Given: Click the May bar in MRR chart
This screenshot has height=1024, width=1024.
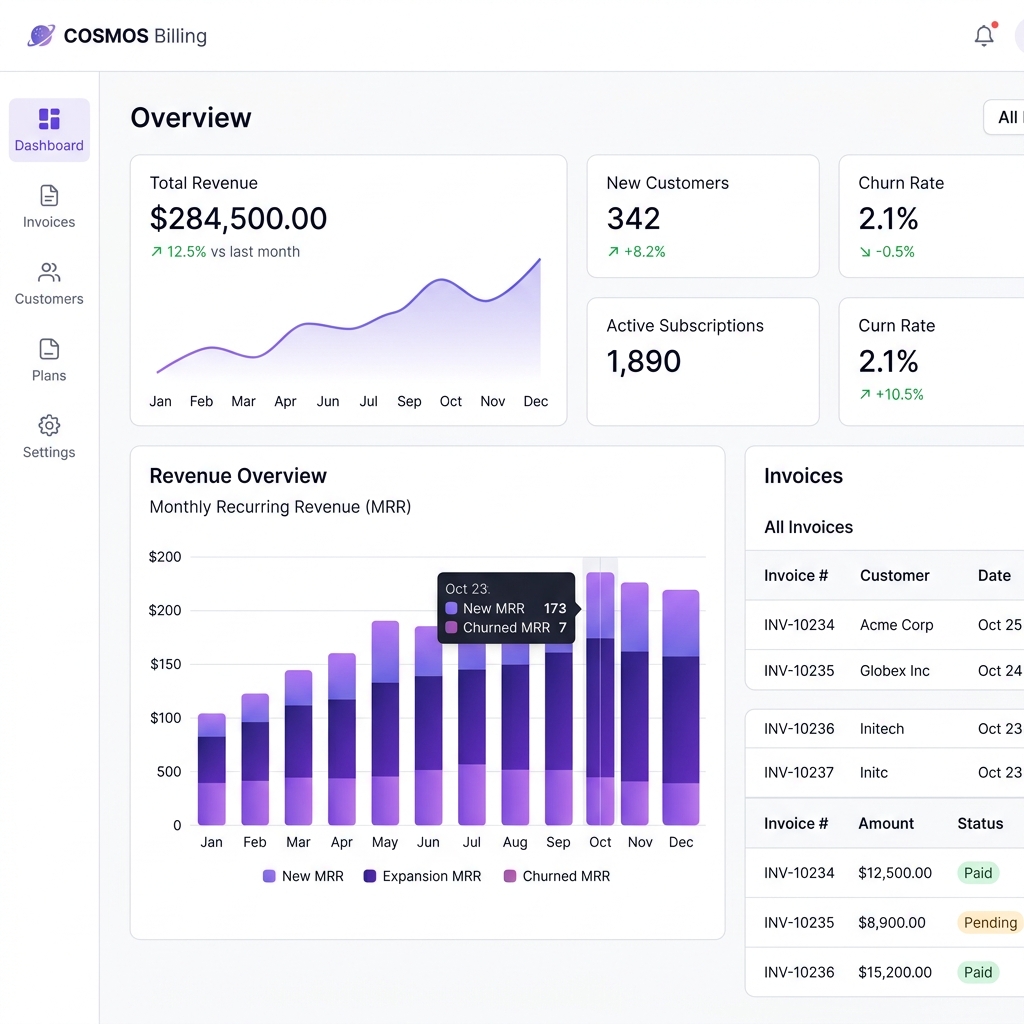Looking at the screenshot, I should pos(385,723).
